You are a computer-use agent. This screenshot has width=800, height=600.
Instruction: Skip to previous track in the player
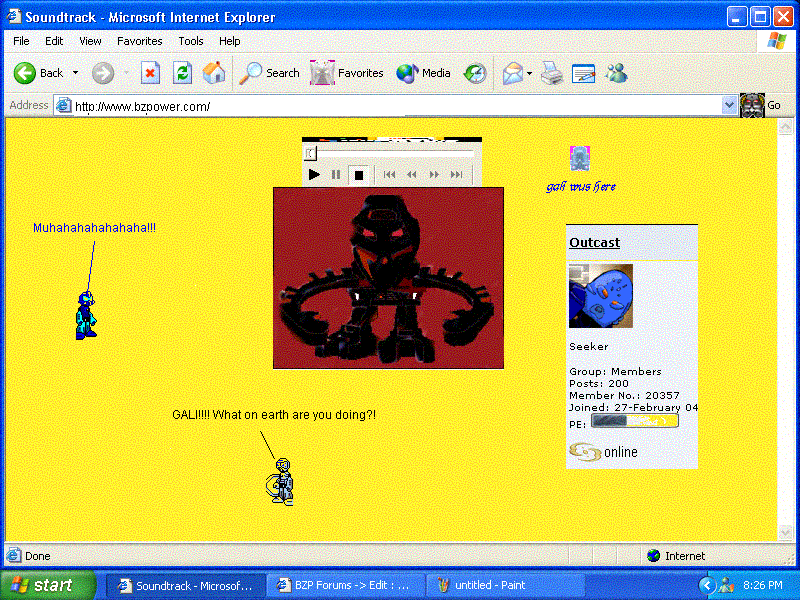(389, 175)
